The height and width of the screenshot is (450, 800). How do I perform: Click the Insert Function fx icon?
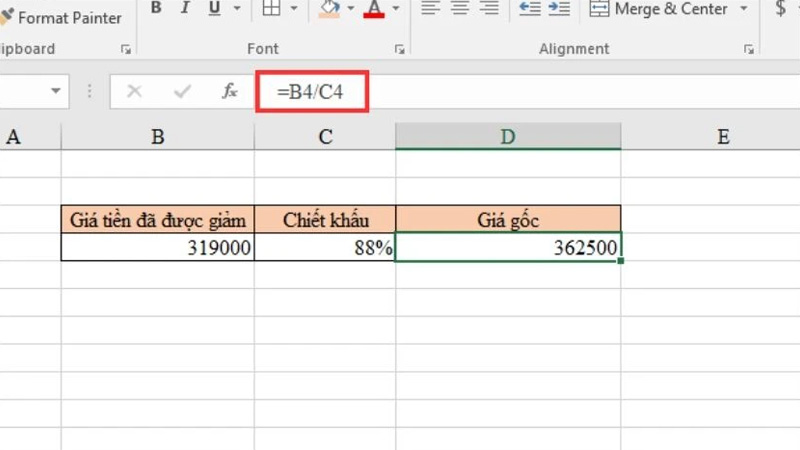tap(230, 91)
